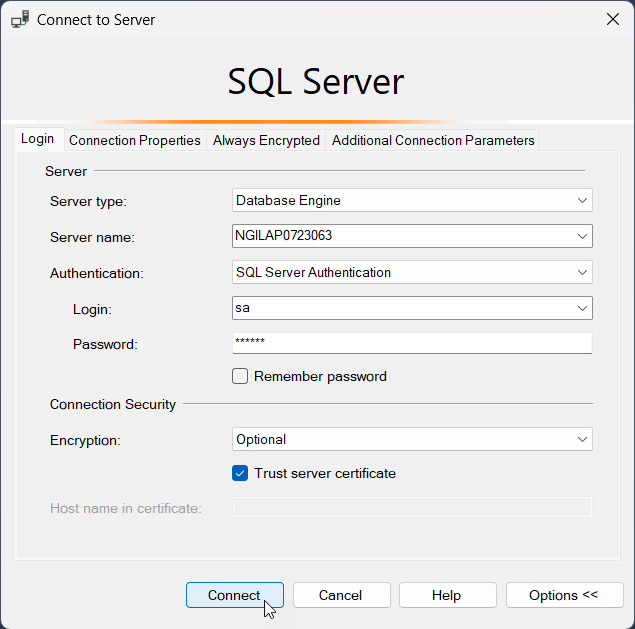635x629 pixels.
Task: Click the Connect to Server window icon
Action: point(20,19)
